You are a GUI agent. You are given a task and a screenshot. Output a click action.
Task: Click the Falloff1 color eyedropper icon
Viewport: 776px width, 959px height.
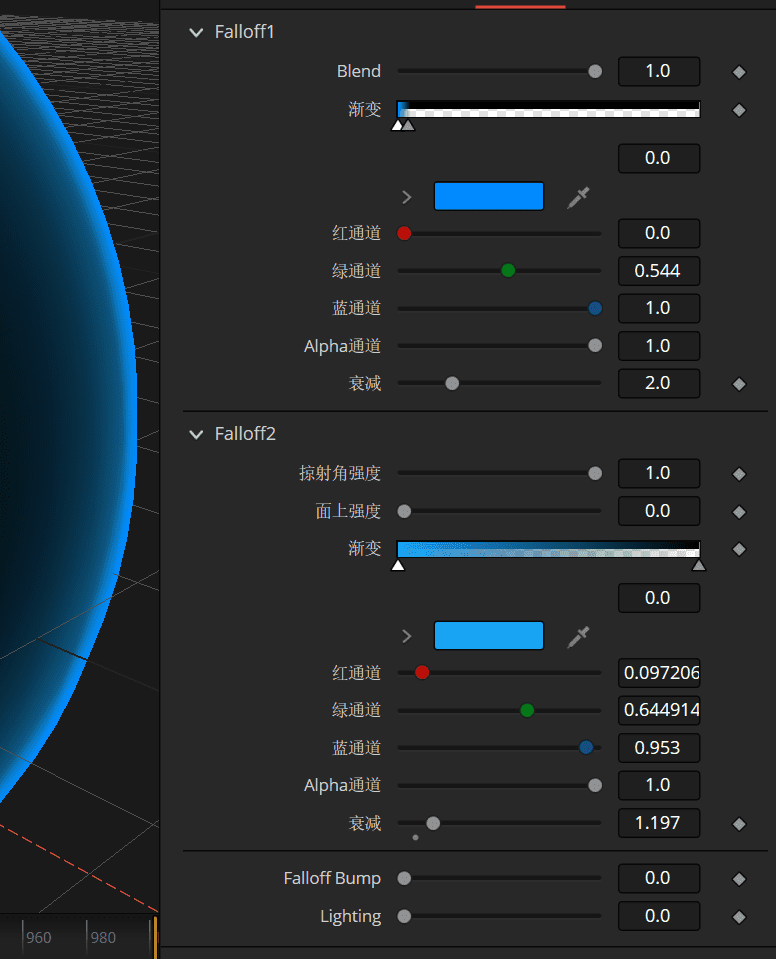[578, 197]
